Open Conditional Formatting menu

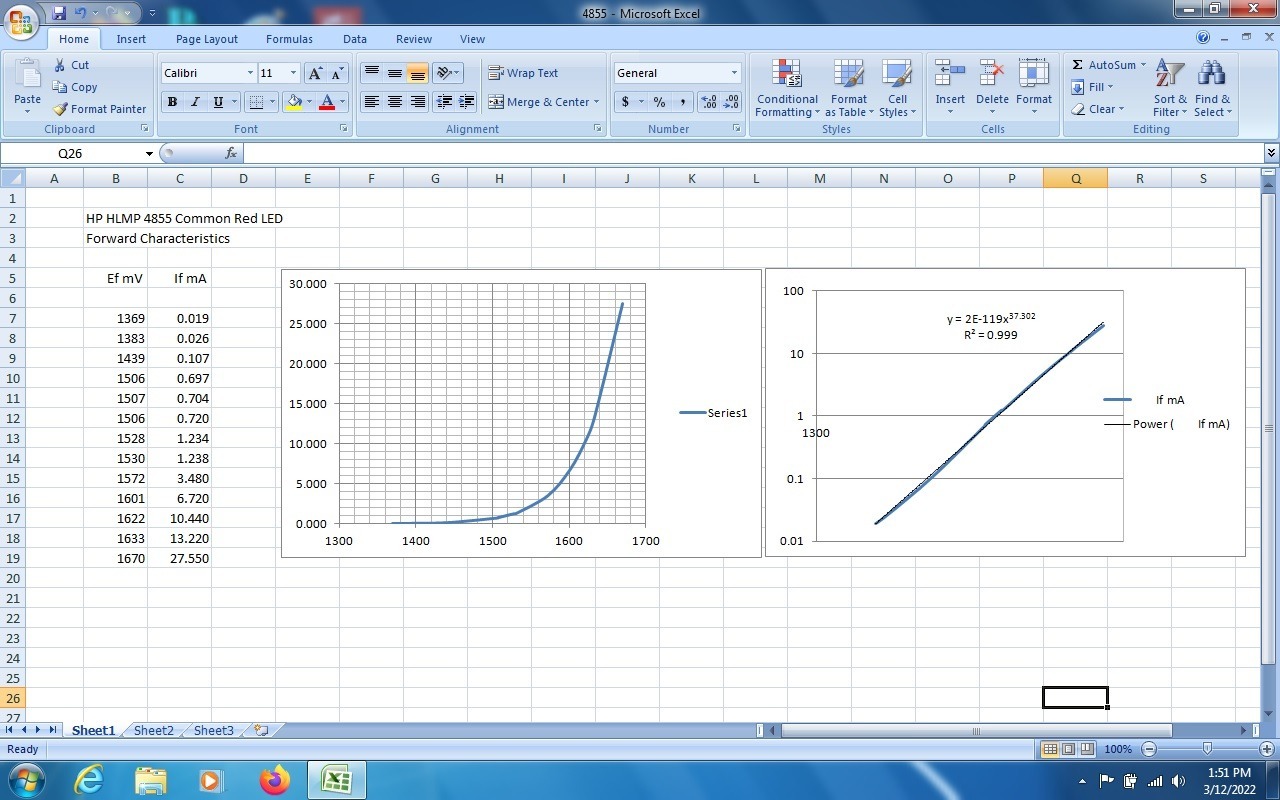pyautogui.click(x=787, y=88)
